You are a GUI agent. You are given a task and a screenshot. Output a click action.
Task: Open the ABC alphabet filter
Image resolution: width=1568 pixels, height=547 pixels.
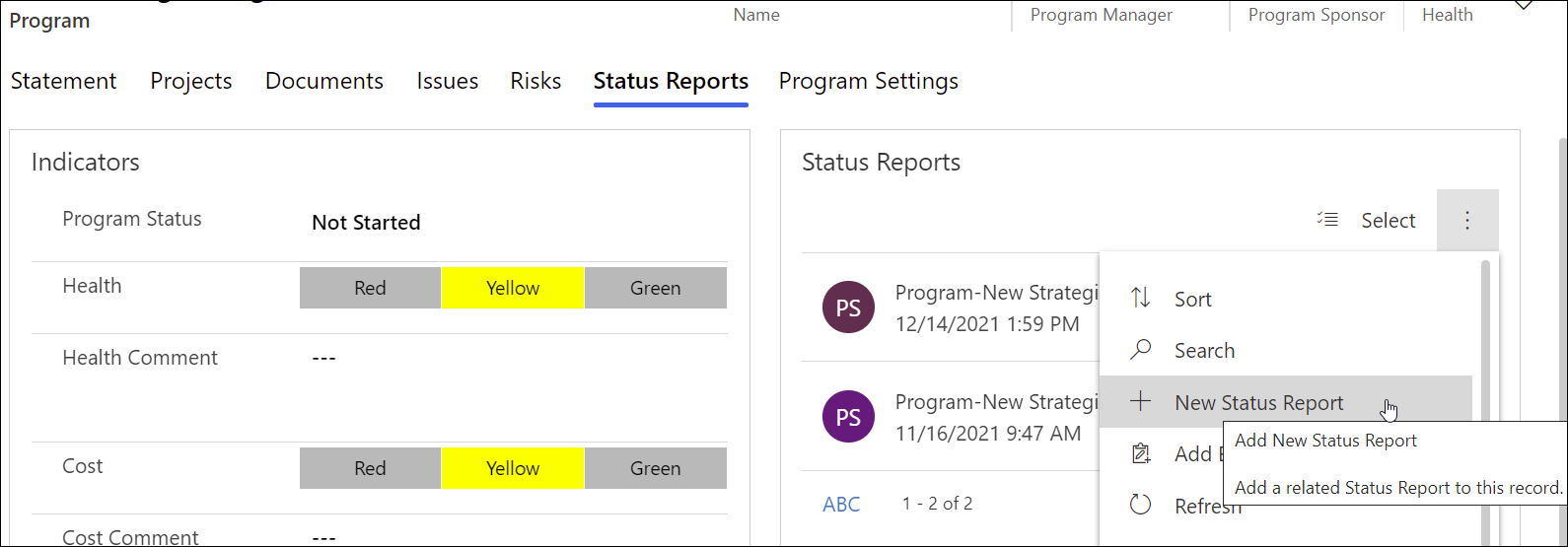point(841,505)
